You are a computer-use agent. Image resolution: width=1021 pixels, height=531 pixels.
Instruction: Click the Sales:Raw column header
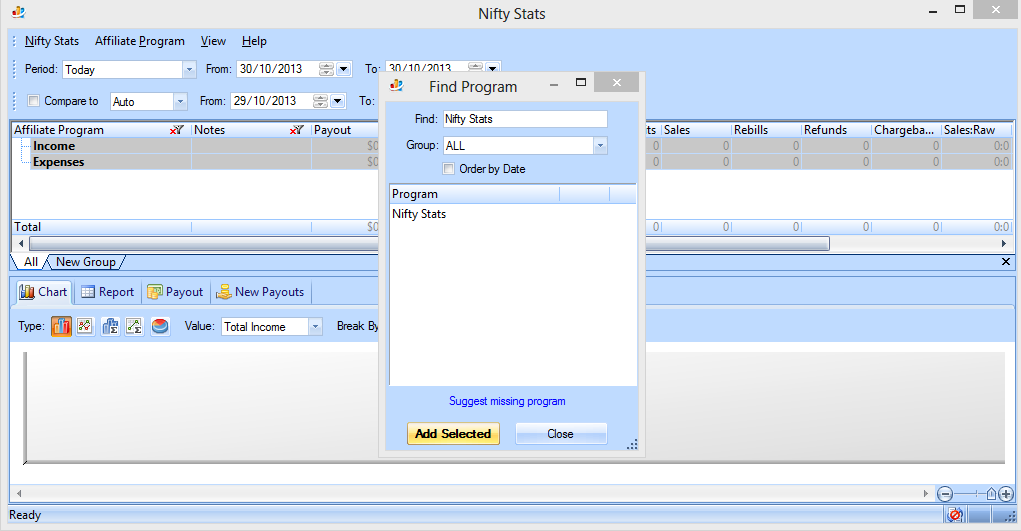(x=977, y=130)
